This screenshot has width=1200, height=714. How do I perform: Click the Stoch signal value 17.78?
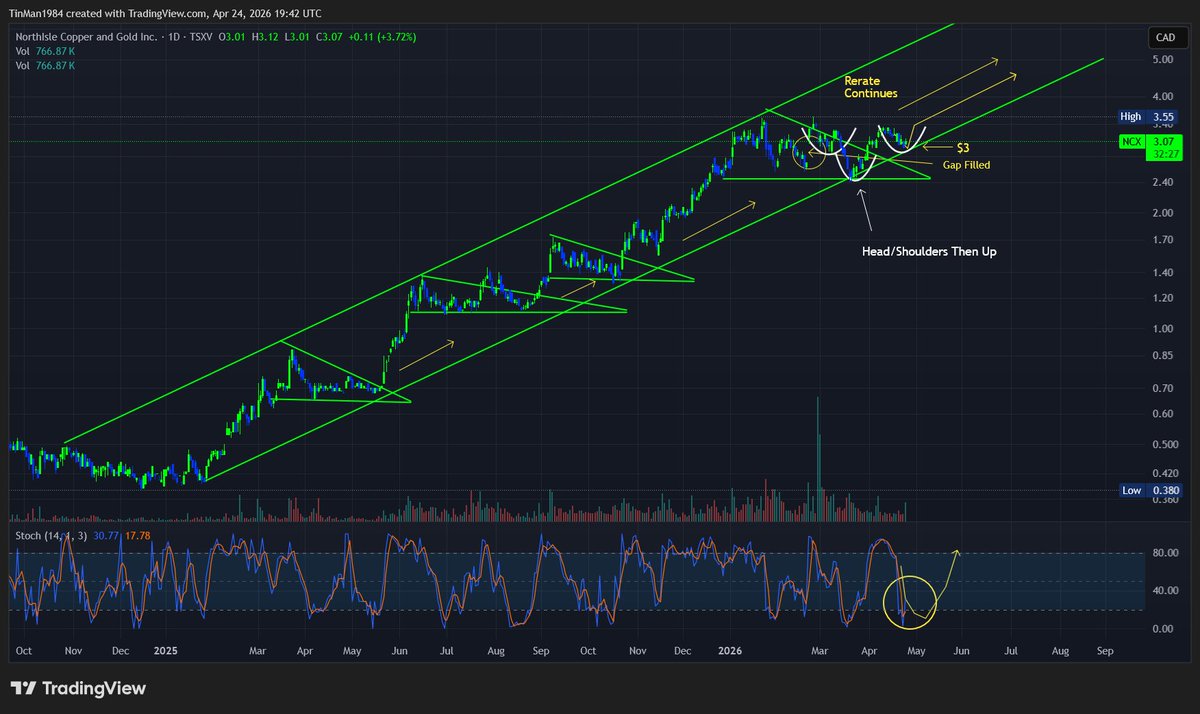pyautogui.click(x=137, y=537)
